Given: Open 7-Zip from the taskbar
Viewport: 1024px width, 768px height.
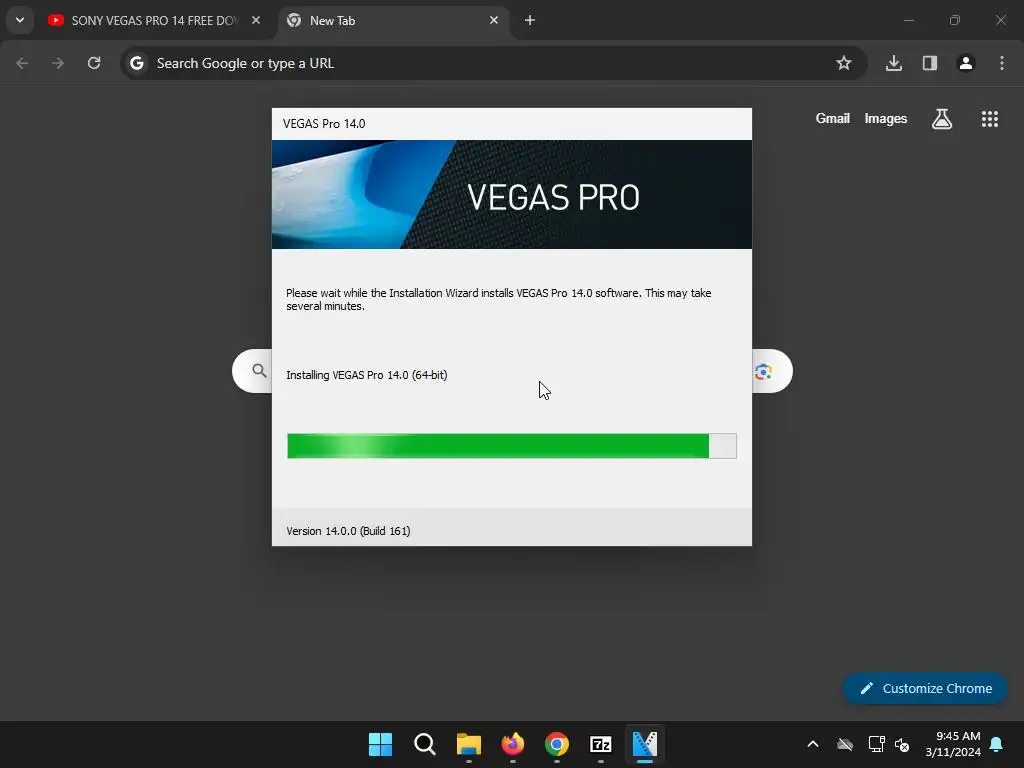Looking at the screenshot, I should point(601,744).
